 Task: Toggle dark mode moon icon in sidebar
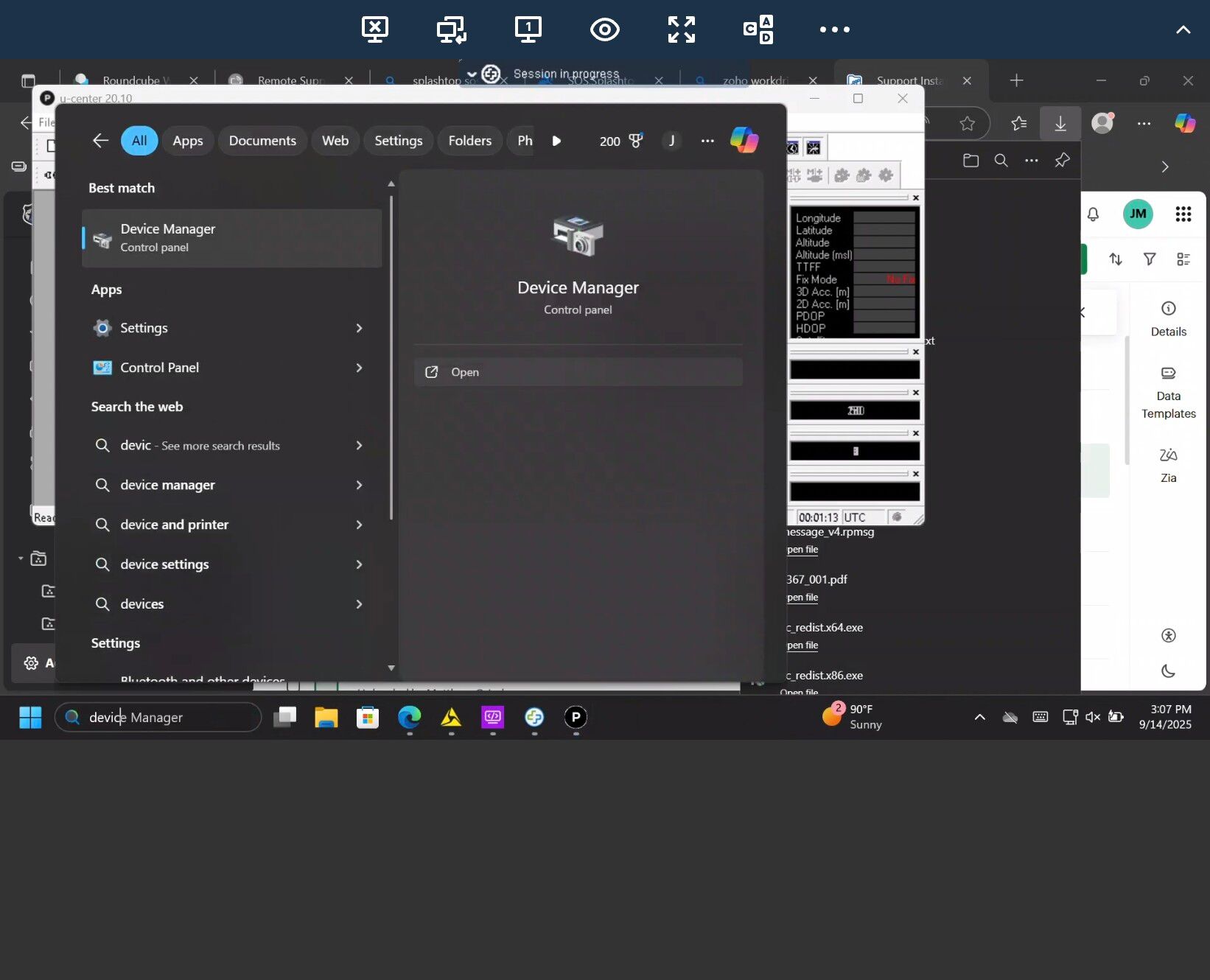click(x=1169, y=671)
